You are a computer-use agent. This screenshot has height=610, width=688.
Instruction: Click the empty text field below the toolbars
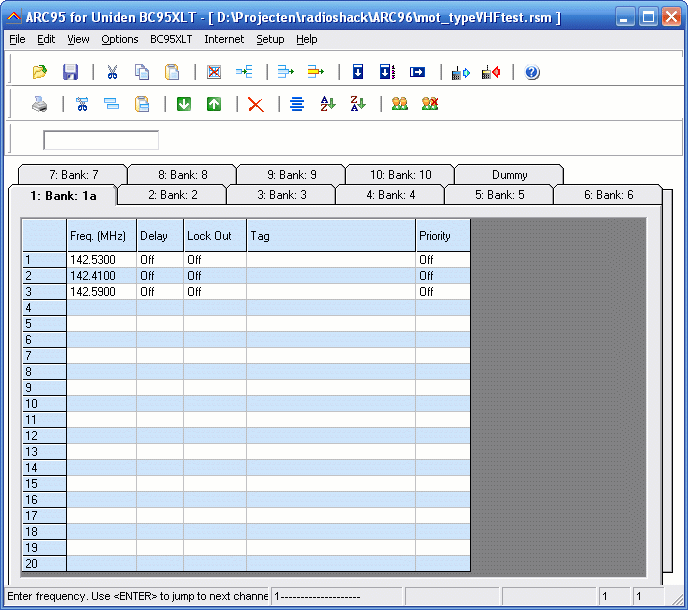point(101,140)
